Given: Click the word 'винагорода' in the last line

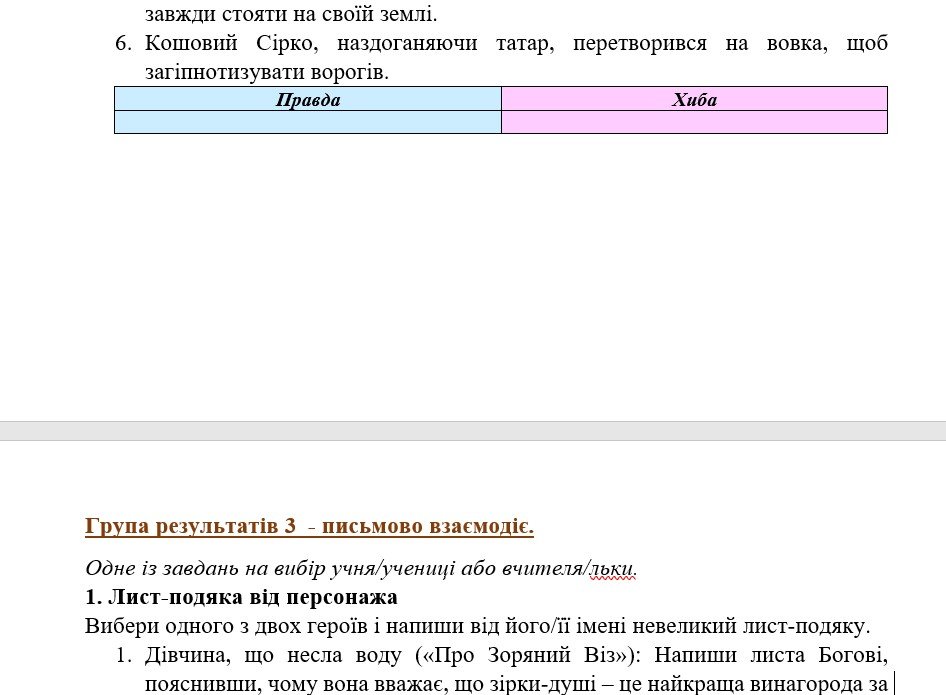Looking at the screenshot, I should coord(810,685).
